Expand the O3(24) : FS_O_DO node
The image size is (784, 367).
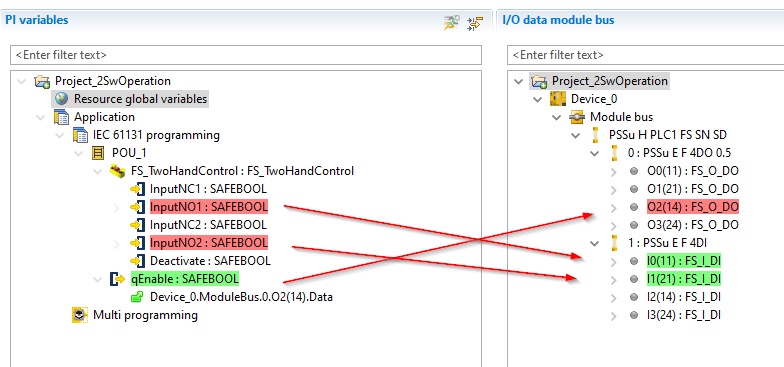(614, 226)
